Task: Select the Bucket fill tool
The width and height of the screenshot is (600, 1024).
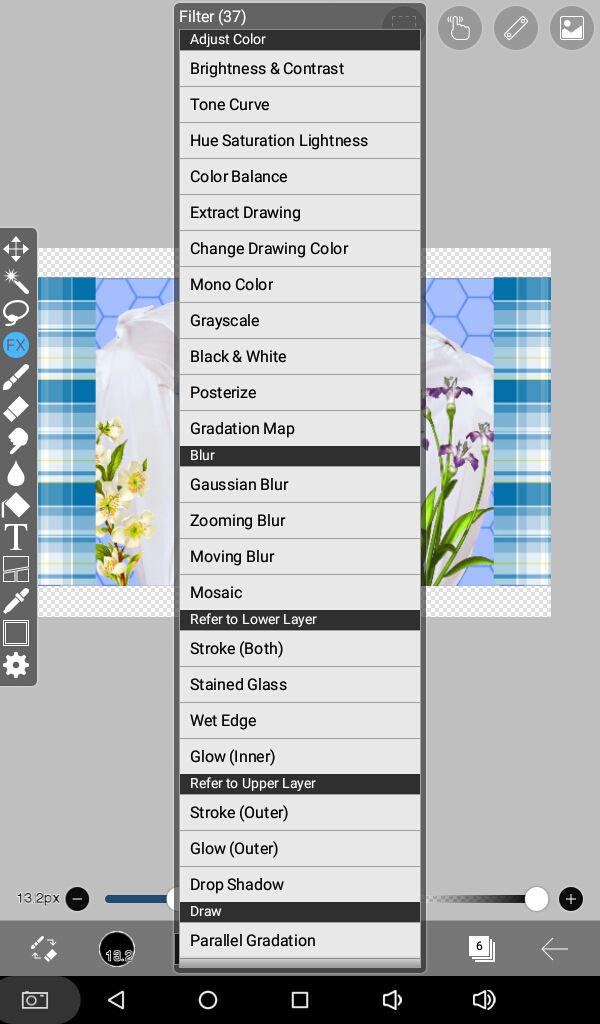Action: (16, 505)
